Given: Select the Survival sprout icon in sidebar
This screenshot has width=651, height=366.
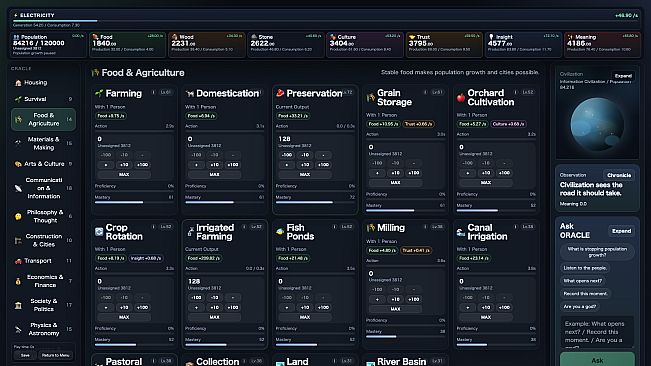Looking at the screenshot, I should [18, 99].
